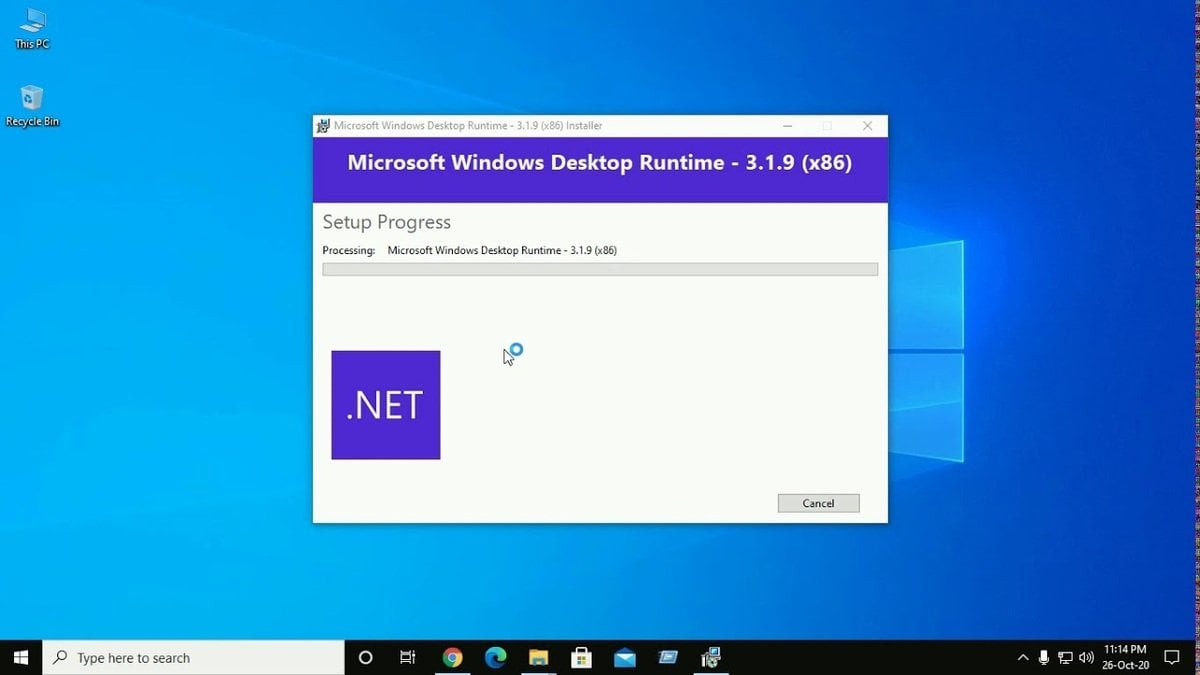This screenshot has height=675, width=1200.
Task: Open the network status tray icon
Action: (1065, 657)
